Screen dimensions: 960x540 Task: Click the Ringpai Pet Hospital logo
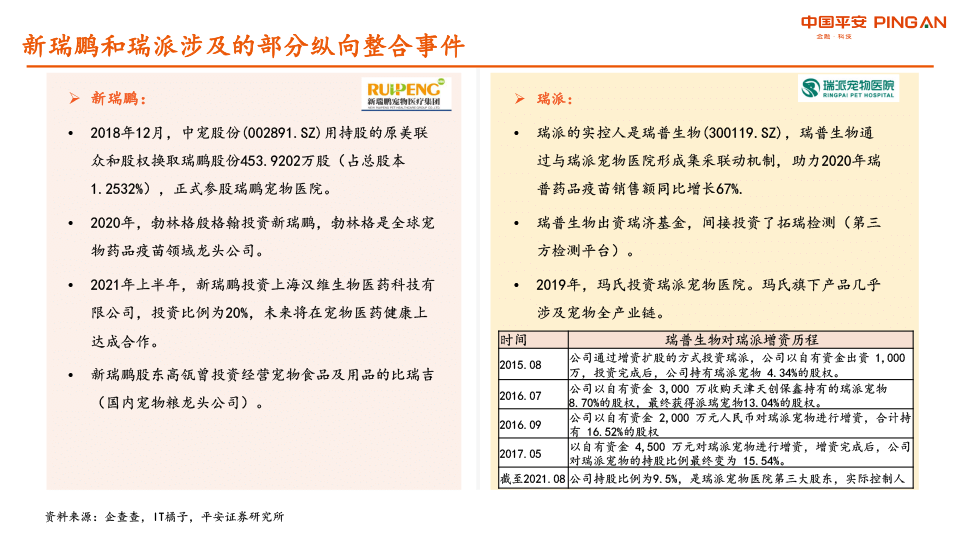pyautogui.click(x=848, y=88)
